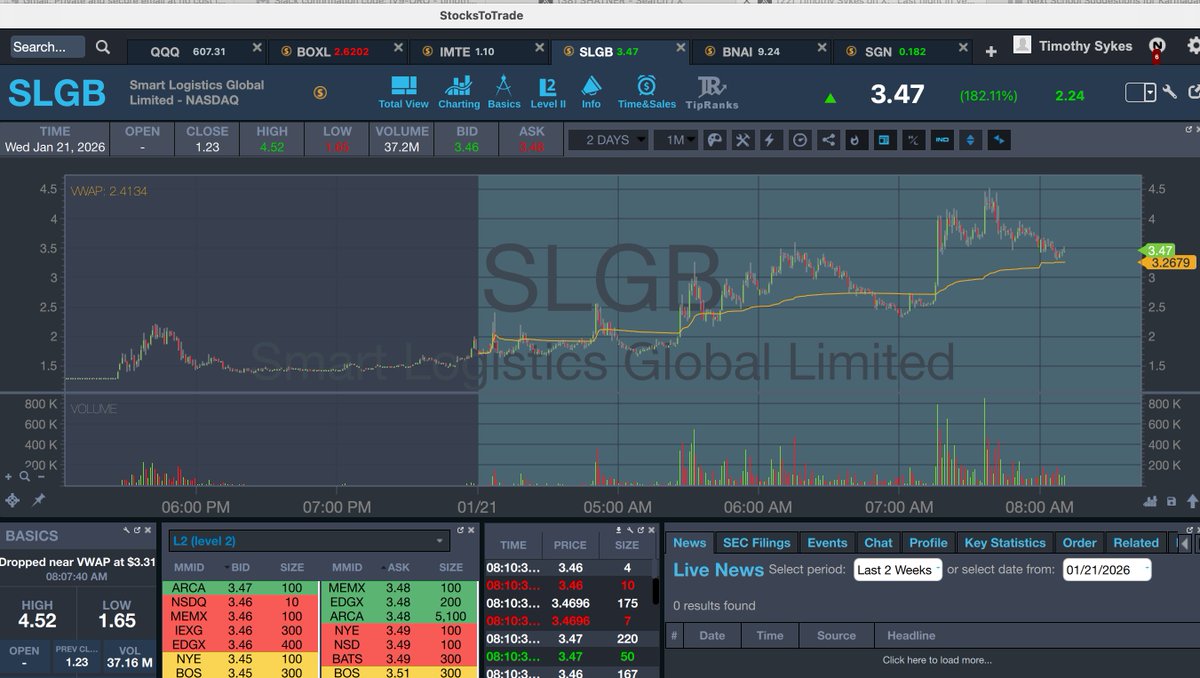The width and height of the screenshot is (1200, 678).
Task: Toggle the chart layout panel icon
Action: 884,140
